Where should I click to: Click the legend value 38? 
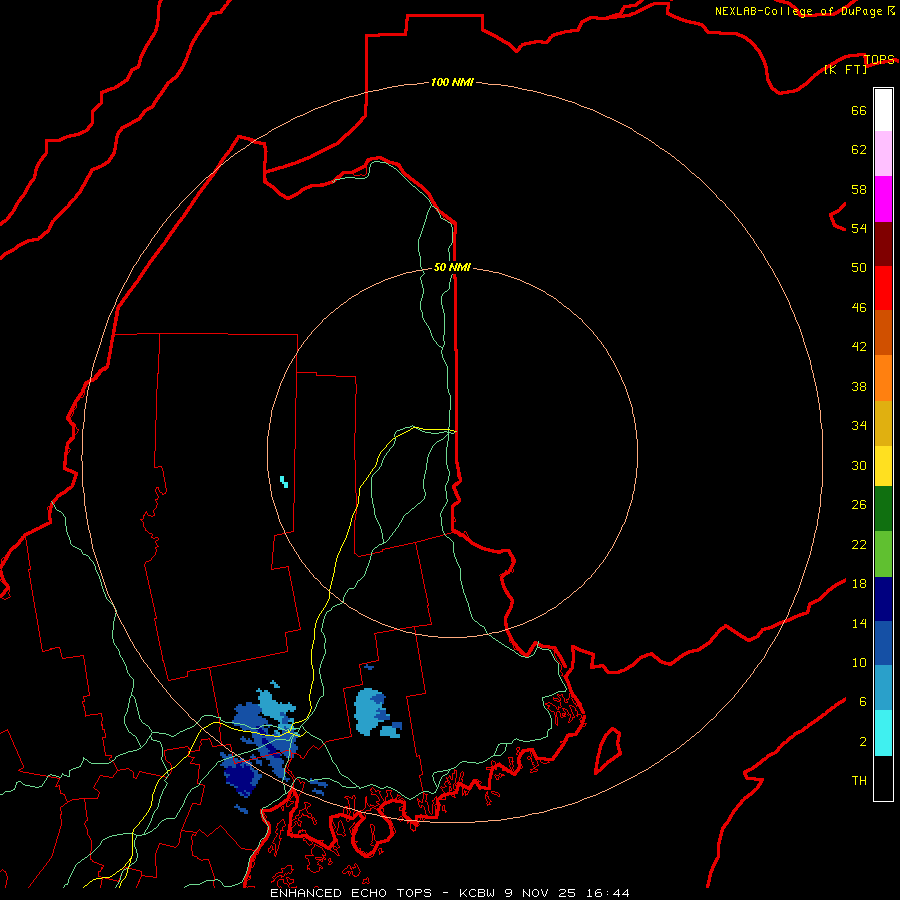[859, 386]
